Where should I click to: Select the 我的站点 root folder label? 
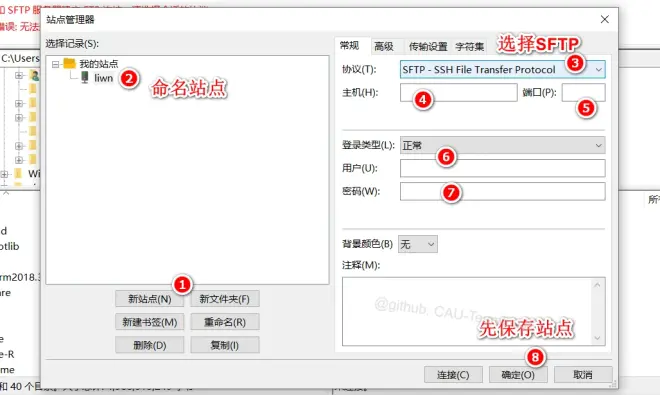coord(99,64)
